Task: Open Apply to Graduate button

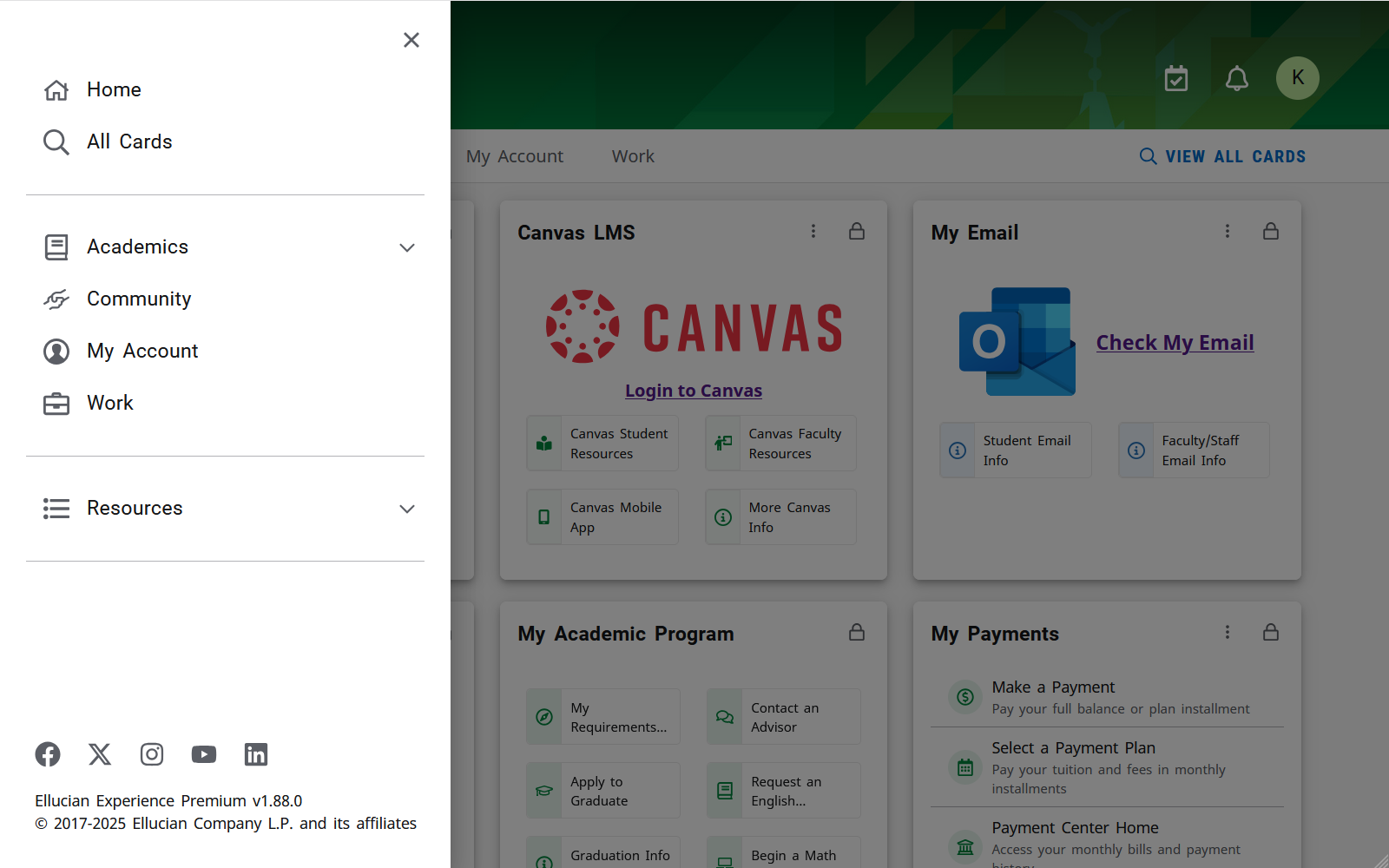Action: coord(603,791)
